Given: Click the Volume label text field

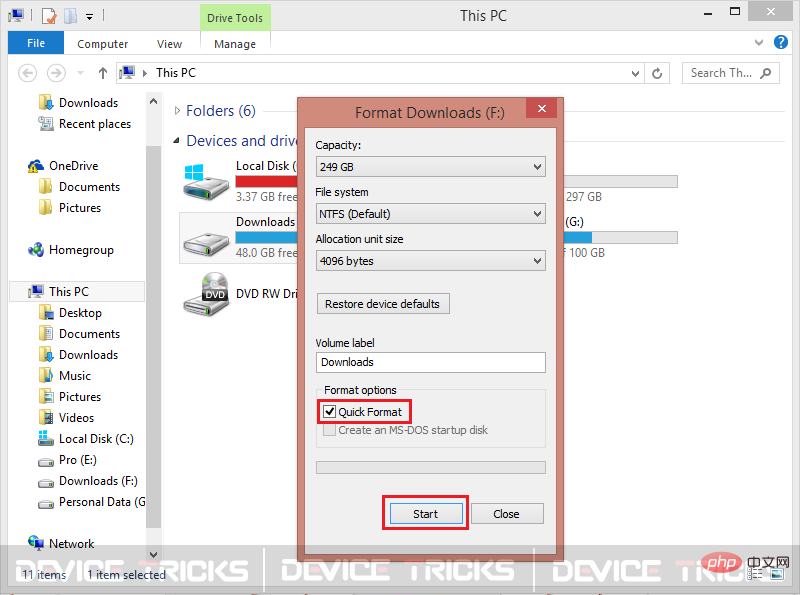Looking at the screenshot, I should click(431, 362).
